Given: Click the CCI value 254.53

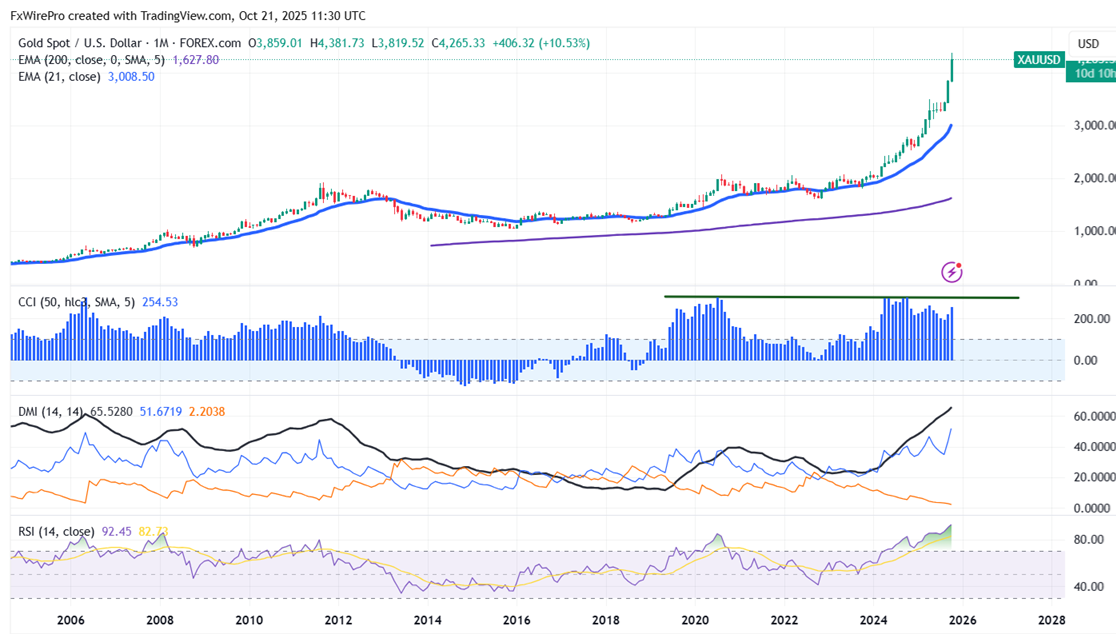Looking at the screenshot, I should [x=160, y=302].
